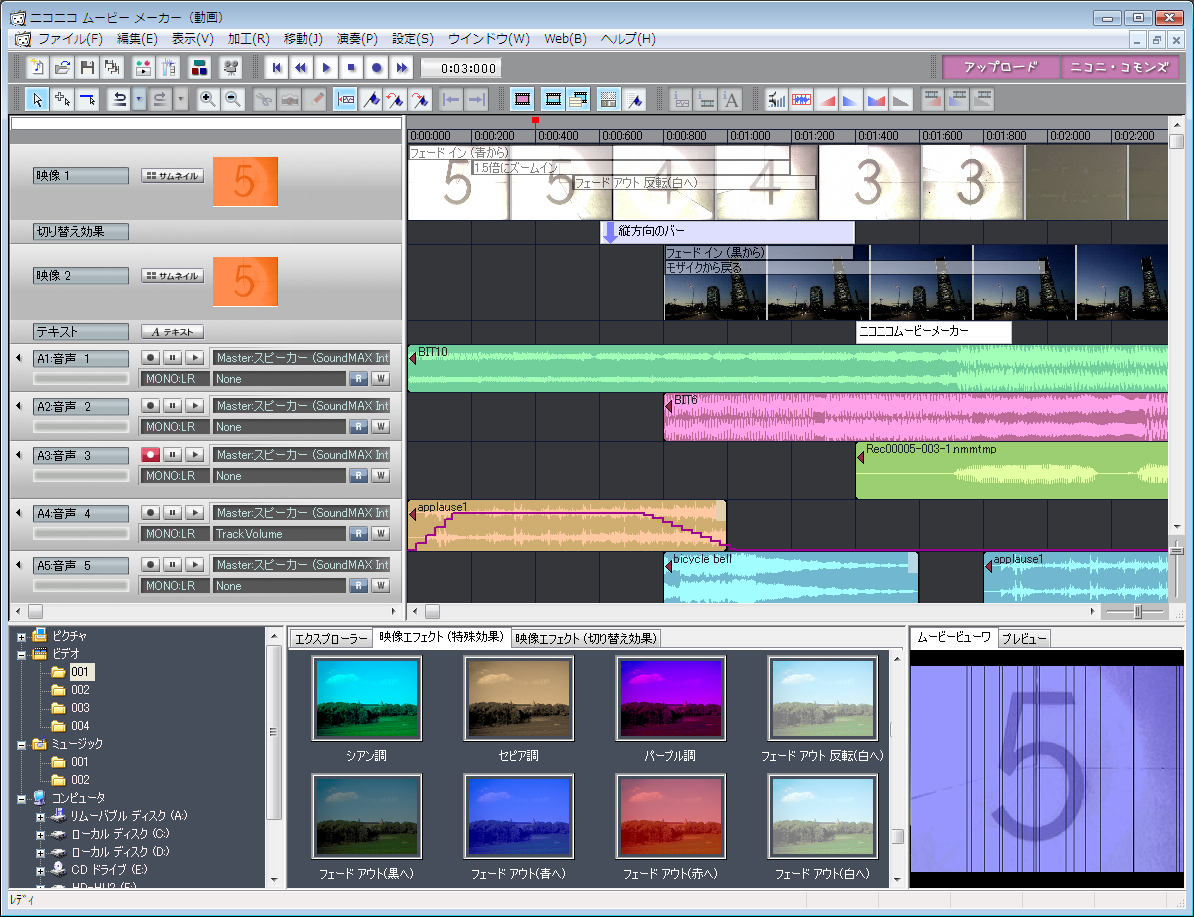Click the save-all stacked disks icon

click(x=113, y=68)
